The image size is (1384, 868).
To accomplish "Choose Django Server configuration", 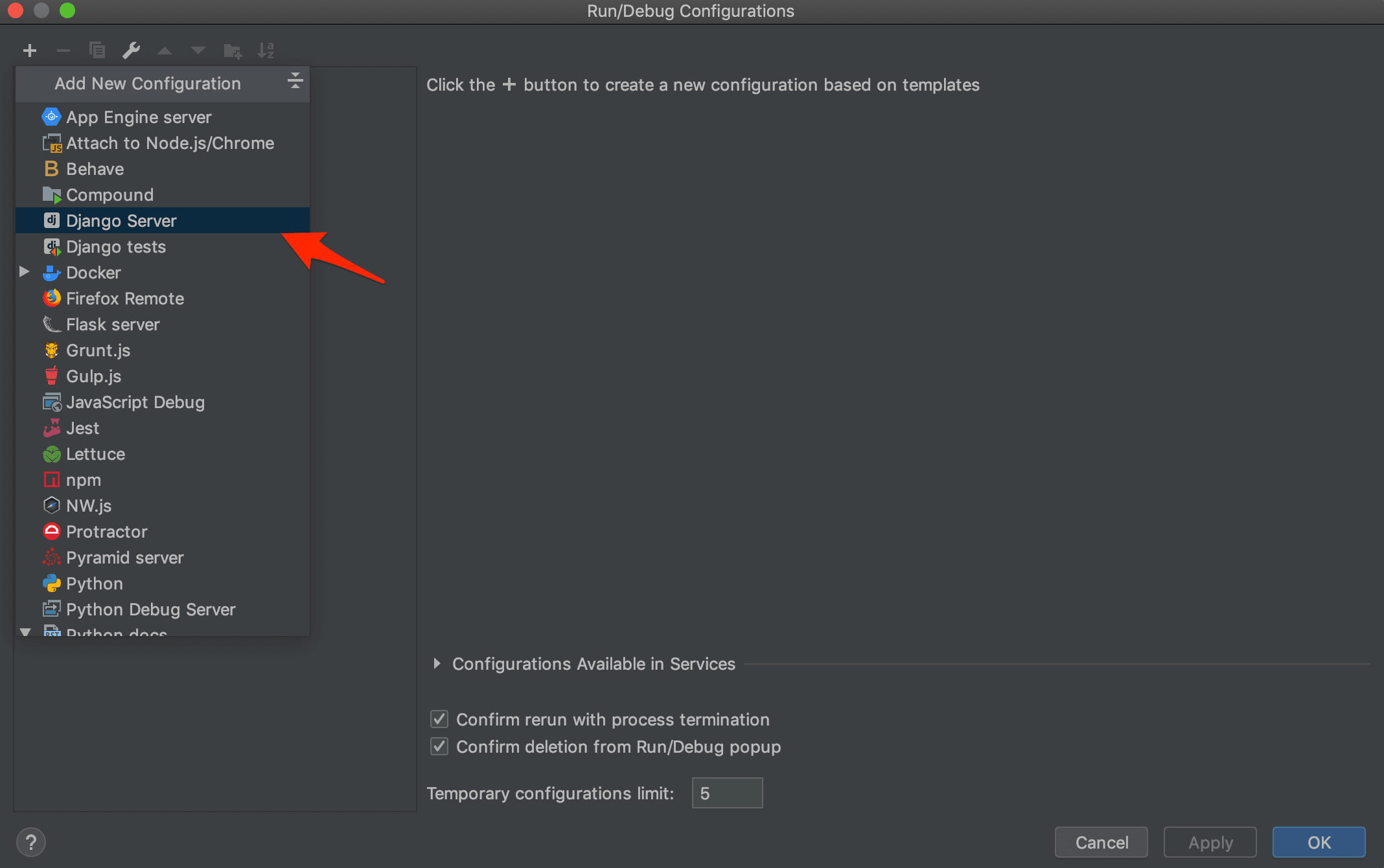I will 163,221.
